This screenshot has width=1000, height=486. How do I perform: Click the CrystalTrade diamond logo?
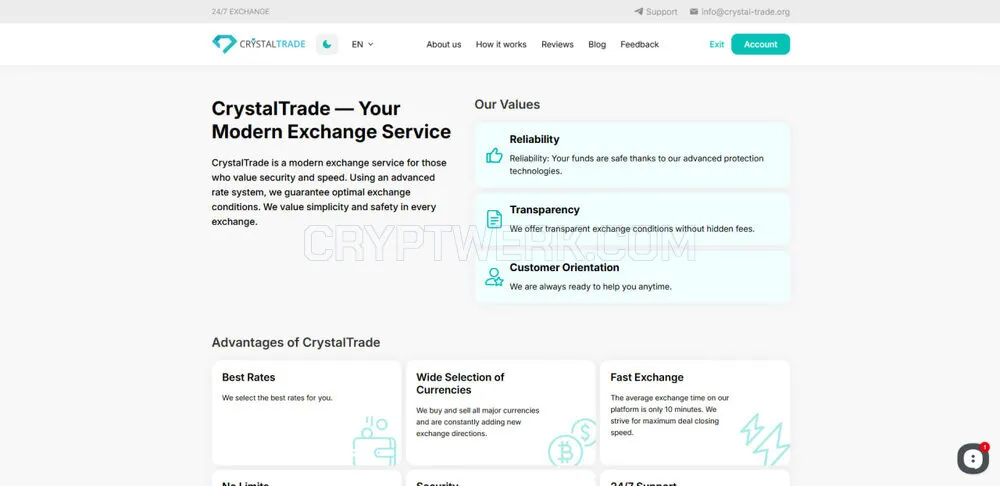point(258,44)
